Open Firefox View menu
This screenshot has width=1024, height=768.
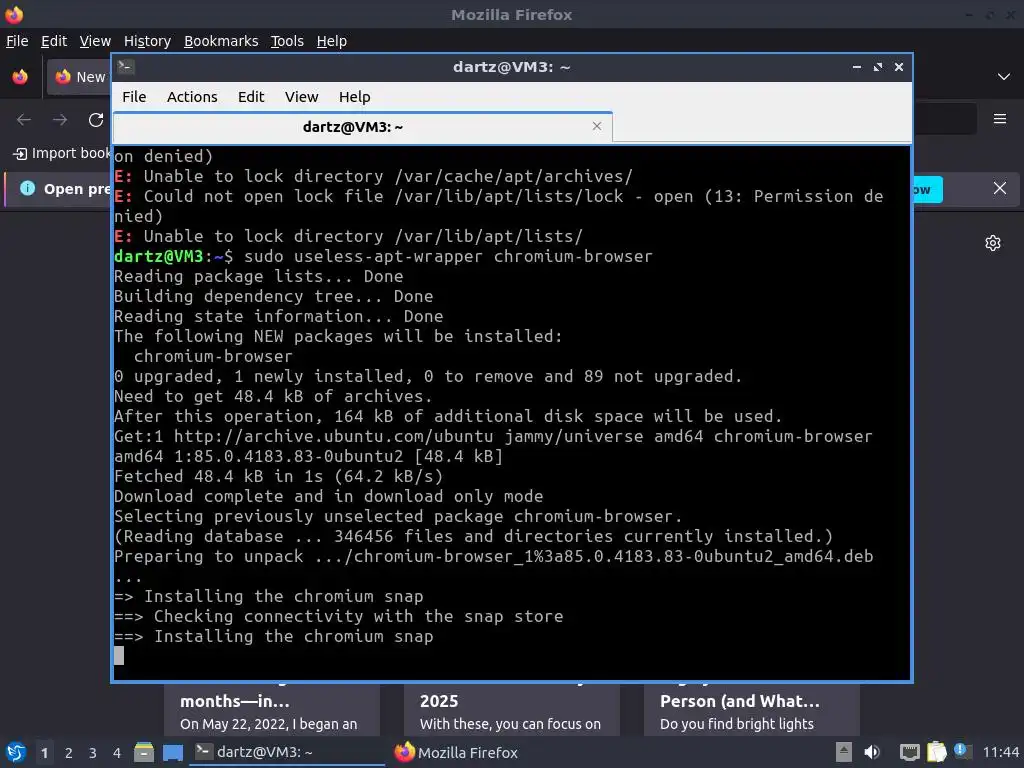(95, 41)
